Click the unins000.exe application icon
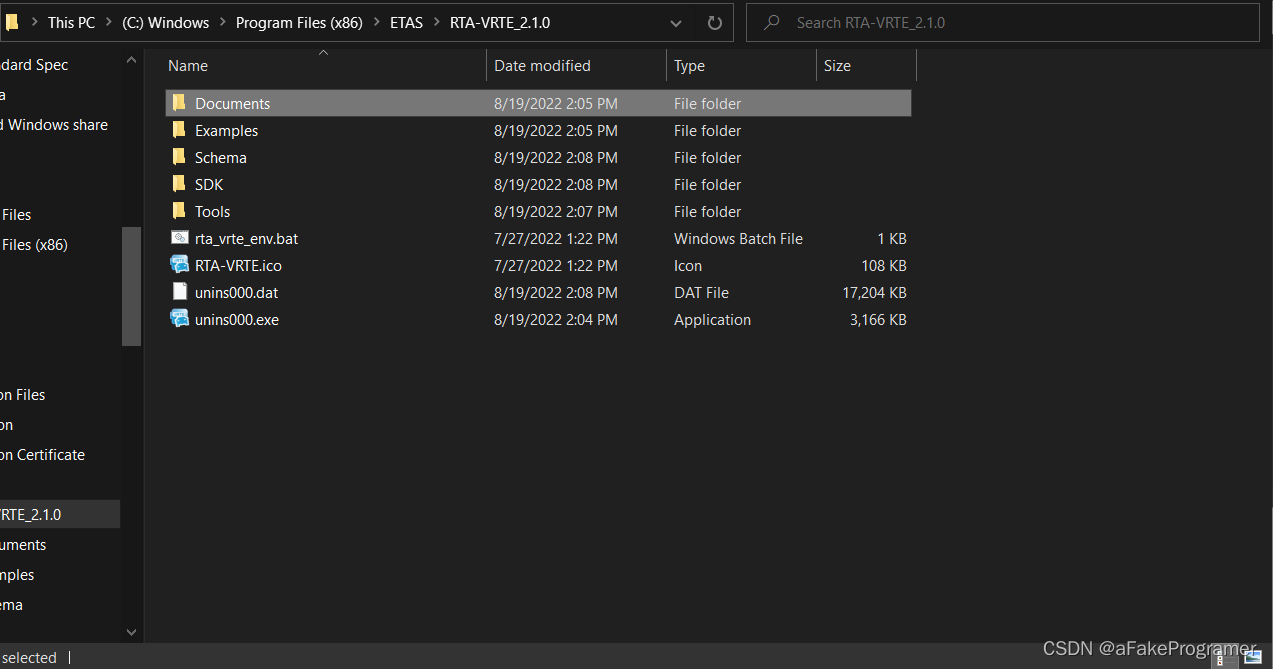Image resolution: width=1273 pixels, height=669 pixels. [x=179, y=319]
